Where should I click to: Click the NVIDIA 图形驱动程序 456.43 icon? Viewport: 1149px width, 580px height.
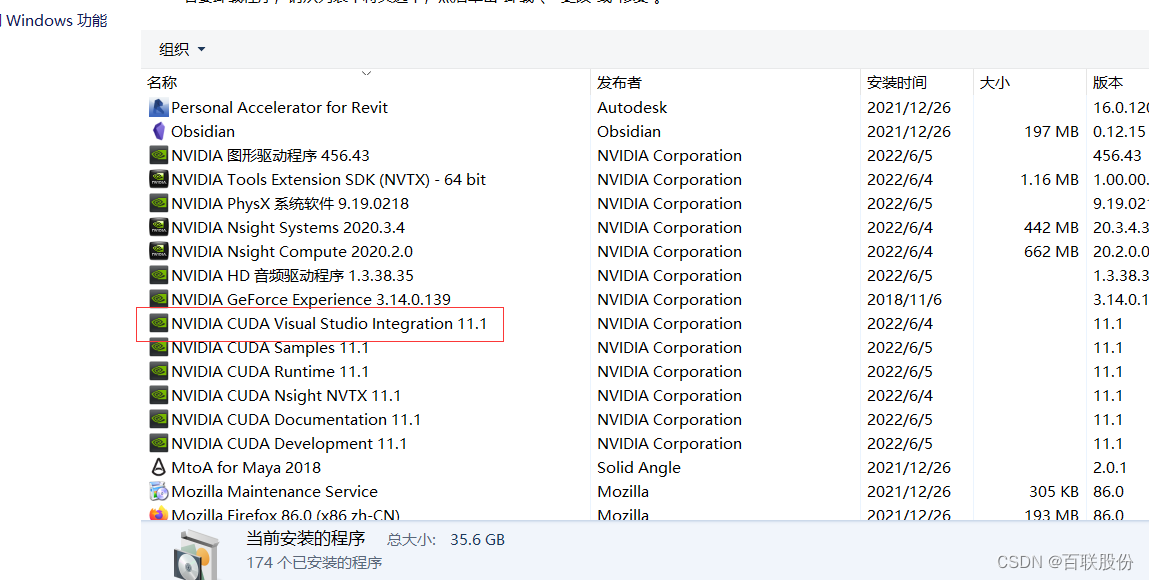[158, 155]
